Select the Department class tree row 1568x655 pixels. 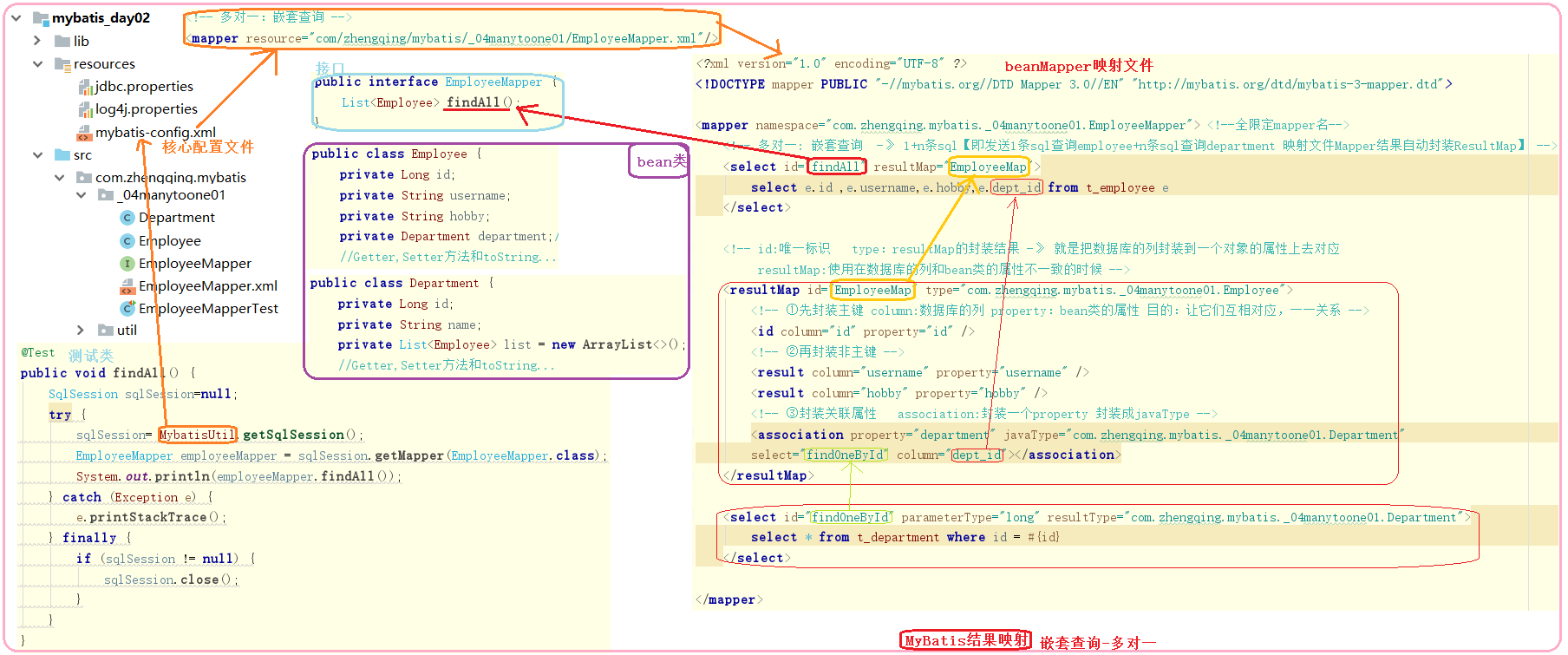(177, 217)
